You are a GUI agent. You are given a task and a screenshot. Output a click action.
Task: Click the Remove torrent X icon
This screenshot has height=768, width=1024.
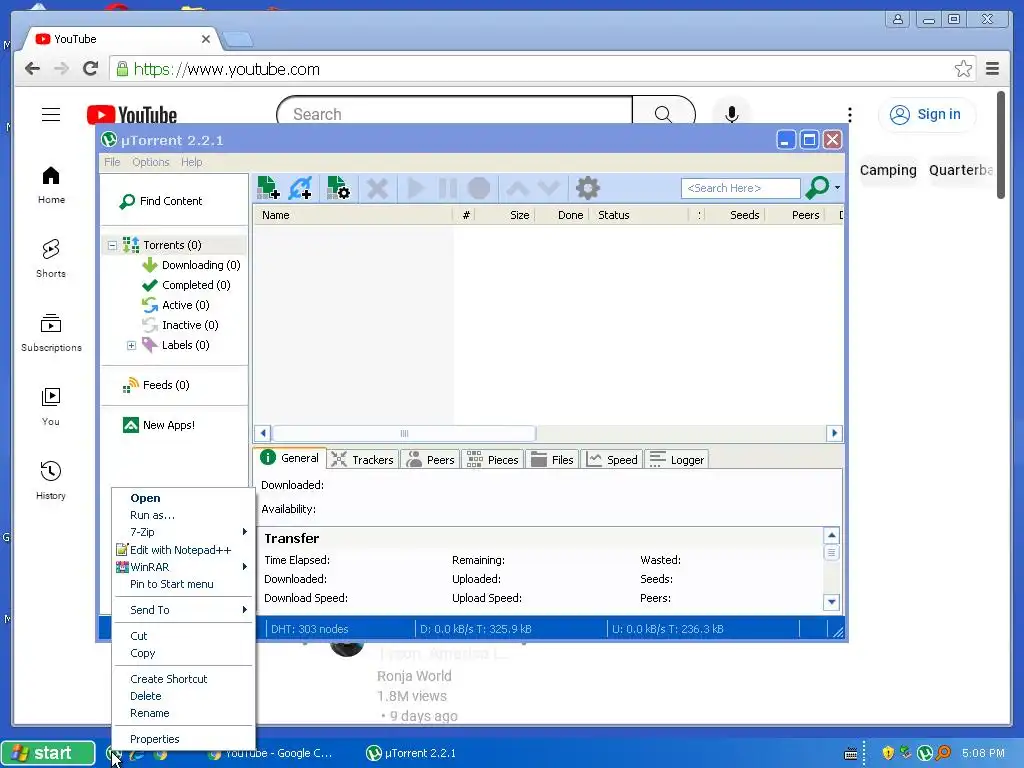[x=377, y=189]
